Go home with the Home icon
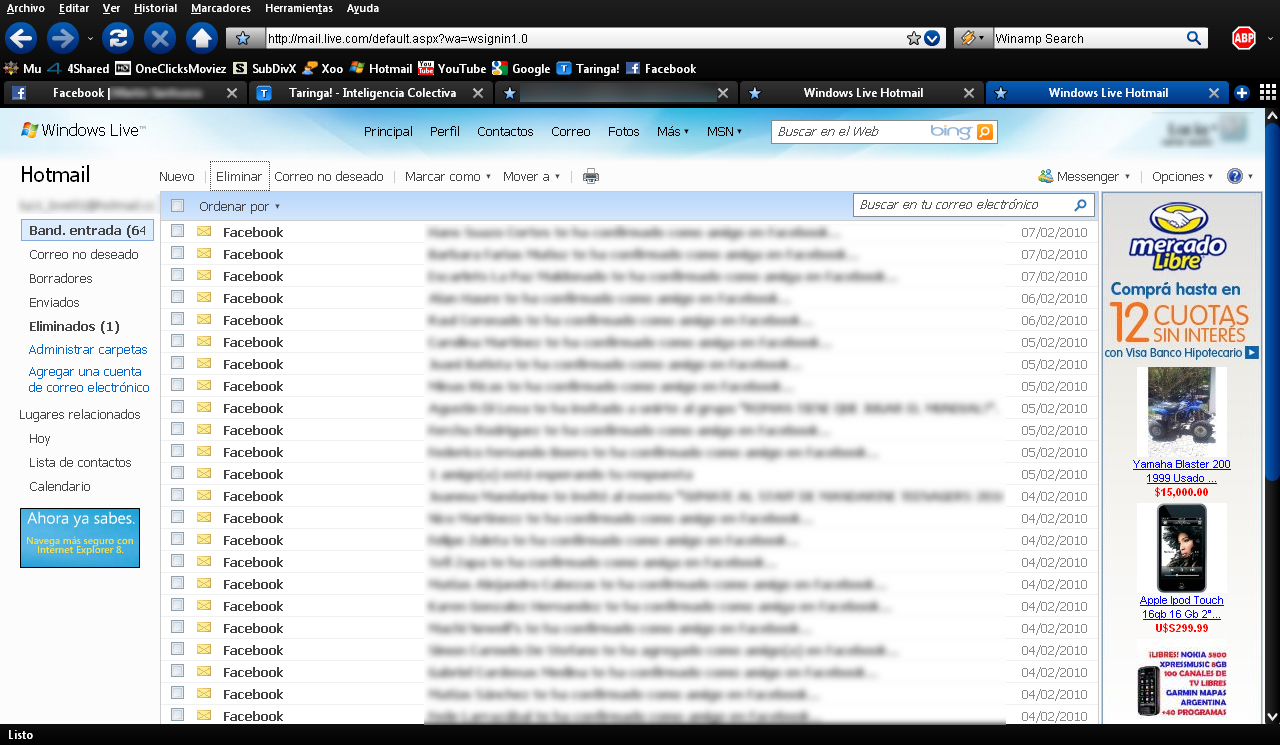This screenshot has height=745, width=1280. click(x=202, y=39)
